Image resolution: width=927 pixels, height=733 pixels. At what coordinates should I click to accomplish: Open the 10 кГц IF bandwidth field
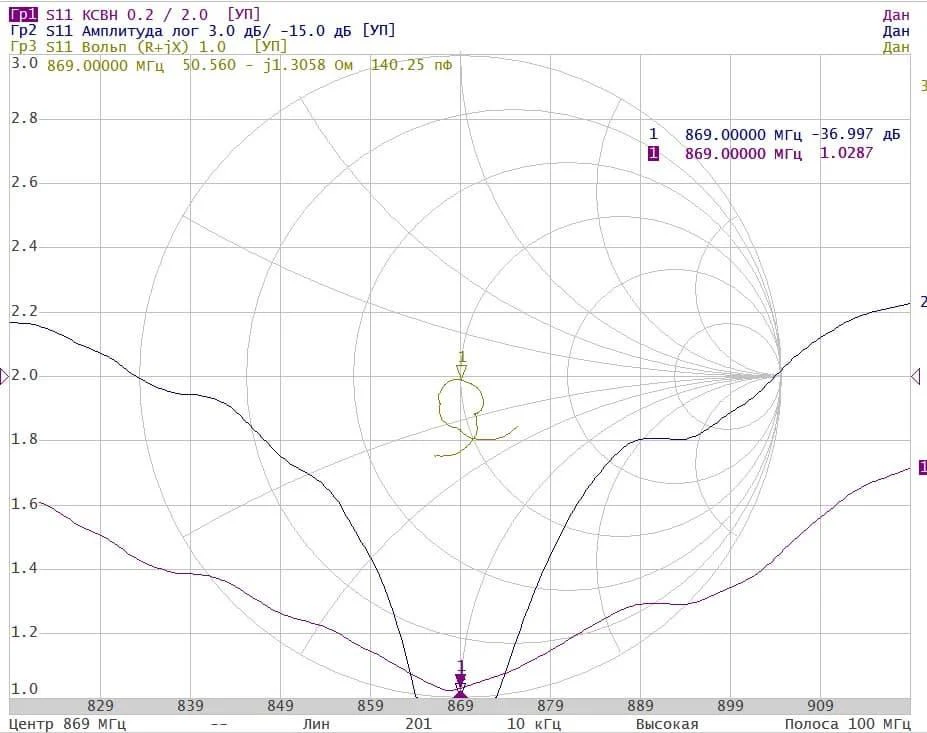(x=529, y=724)
